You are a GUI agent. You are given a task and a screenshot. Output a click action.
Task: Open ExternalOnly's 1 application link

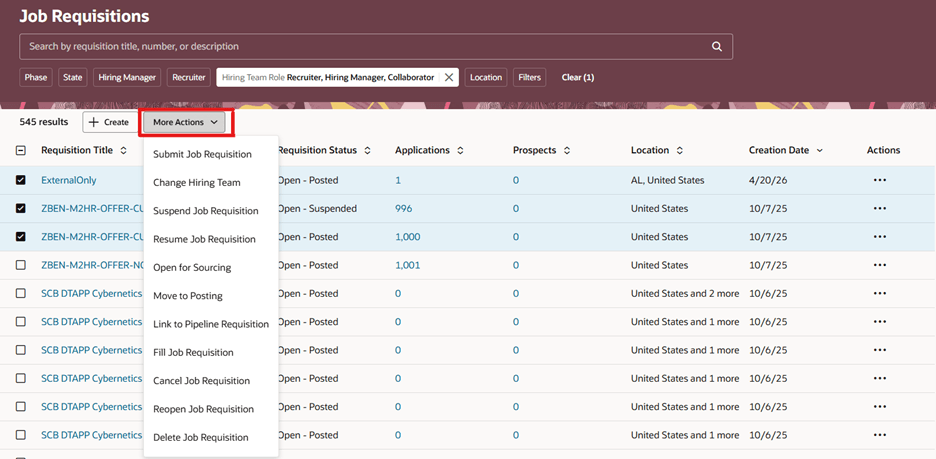click(398, 180)
